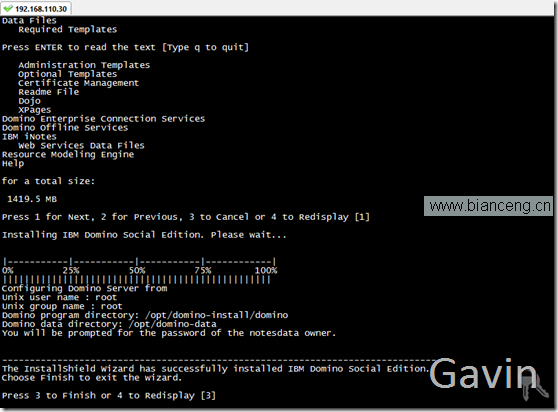Click the 'Resource Modeling Engine' entry
Image resolution: width=558 pixels, height=412 pixels.
coord(68,154)
